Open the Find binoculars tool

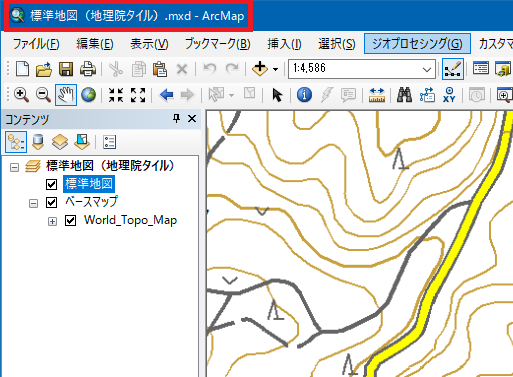click(x=404, y=95)
